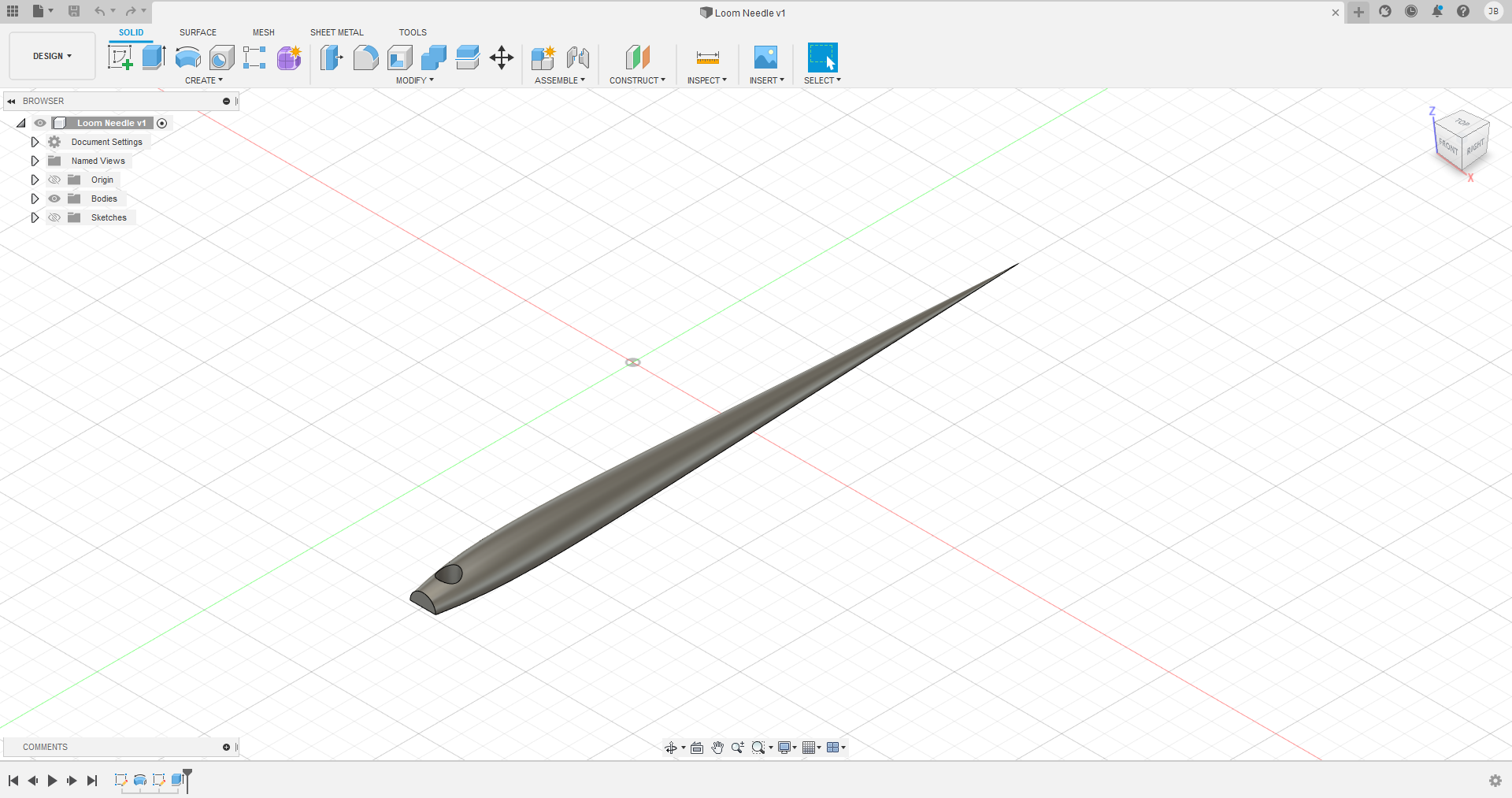Click the Extrude tool icon

click(154, 58)
